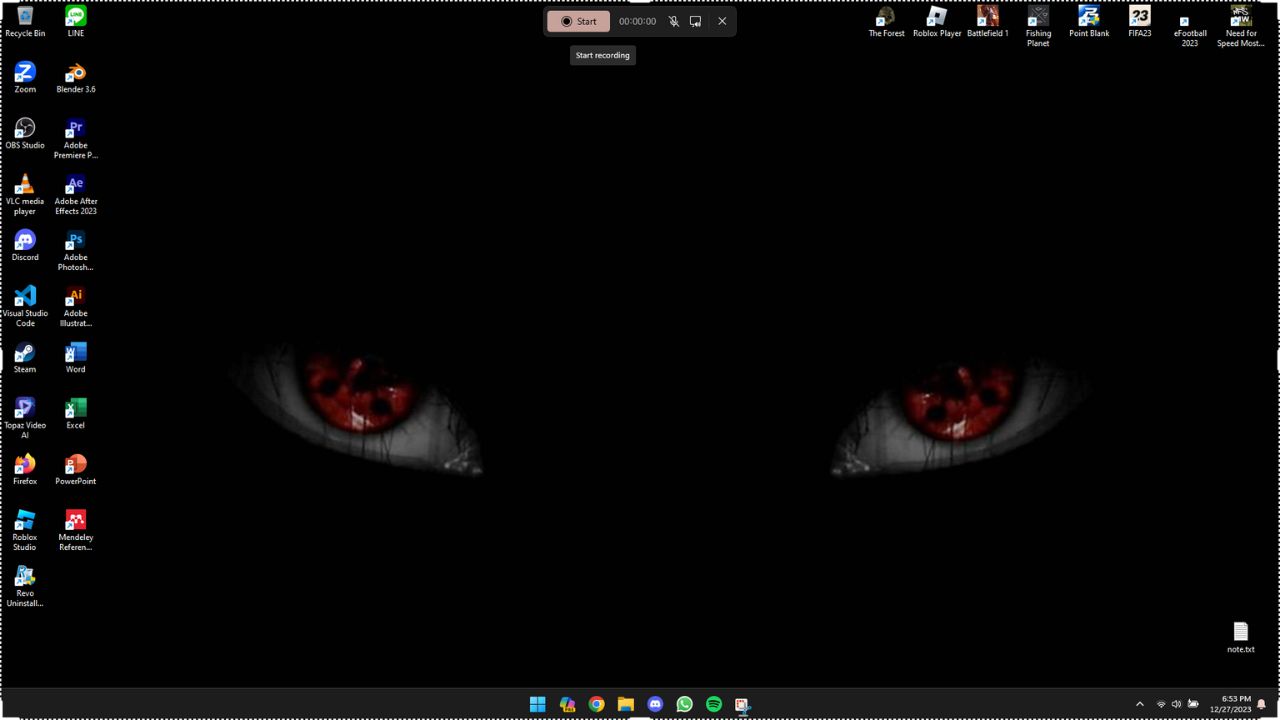The height and width of the screenshot is (720, 1280).
Task: Open OBS Studio from the desktop
Action: (24, 128)
